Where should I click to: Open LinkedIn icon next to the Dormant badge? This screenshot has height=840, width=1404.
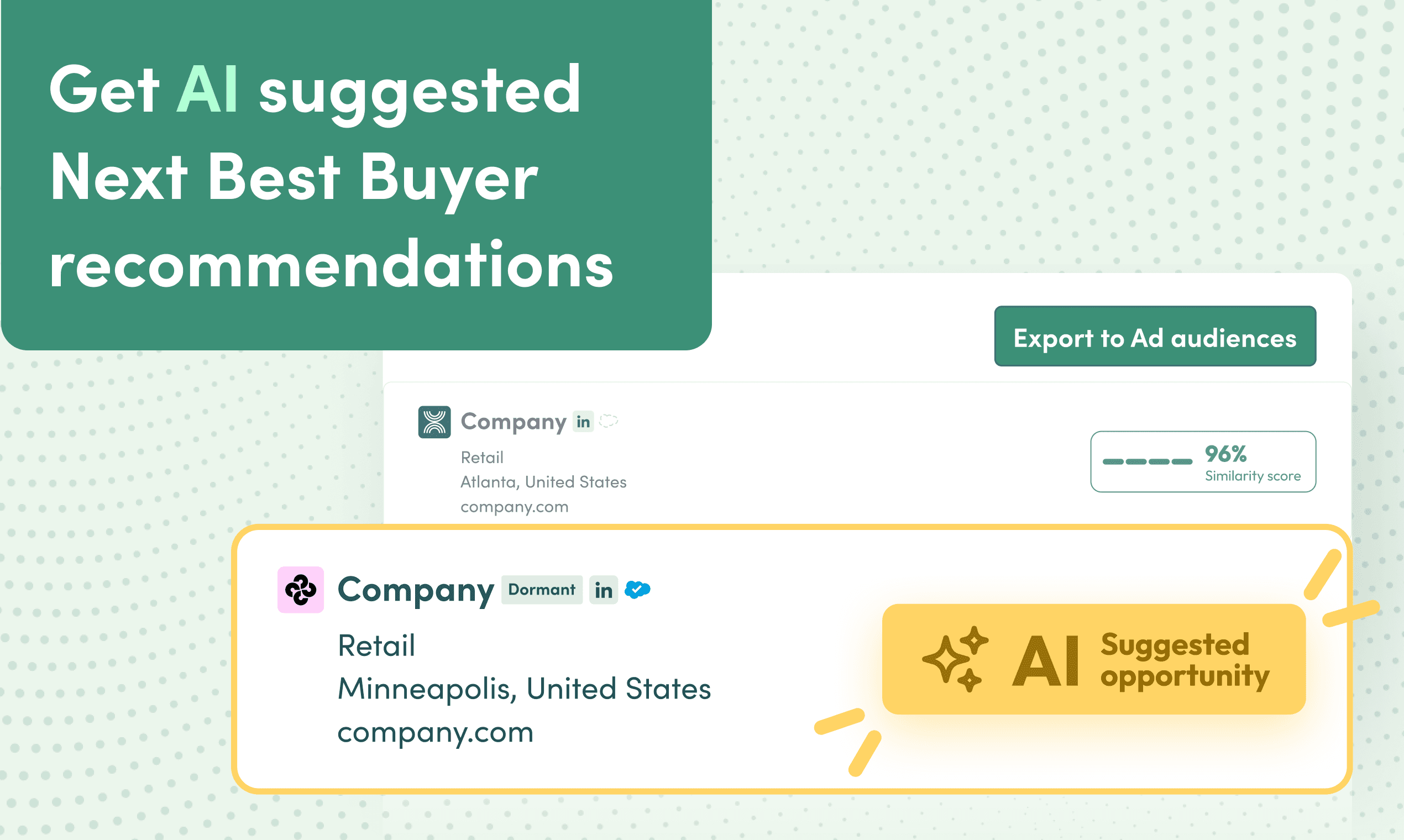point(603,590)
